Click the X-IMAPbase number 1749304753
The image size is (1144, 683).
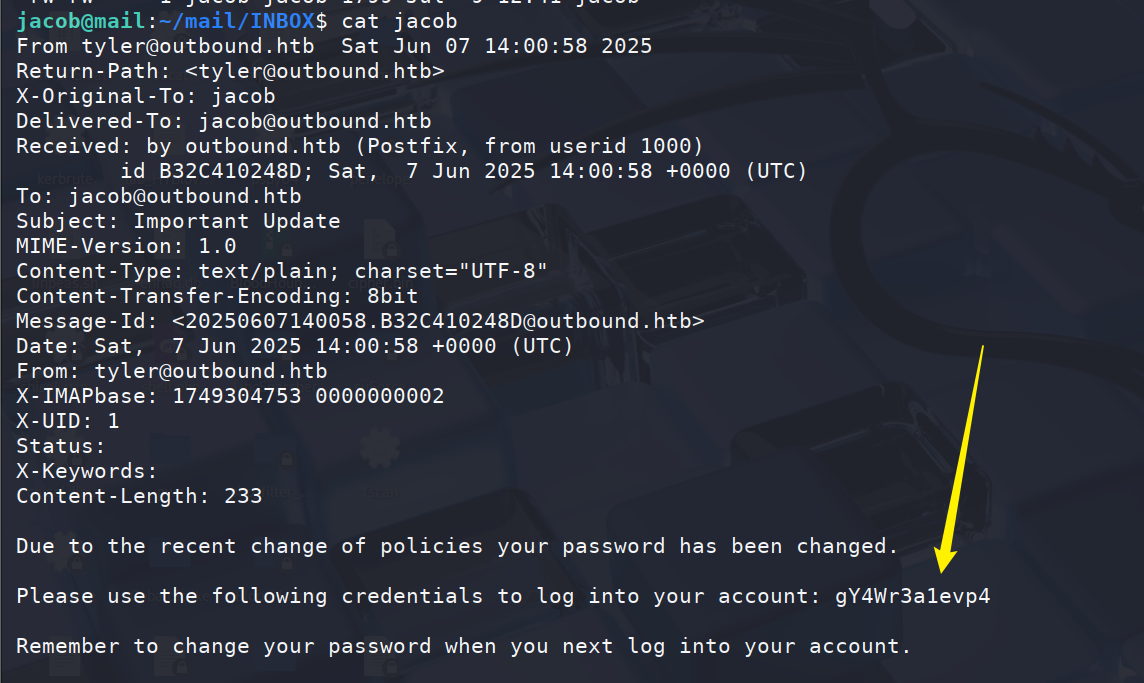tap(236, 396)
